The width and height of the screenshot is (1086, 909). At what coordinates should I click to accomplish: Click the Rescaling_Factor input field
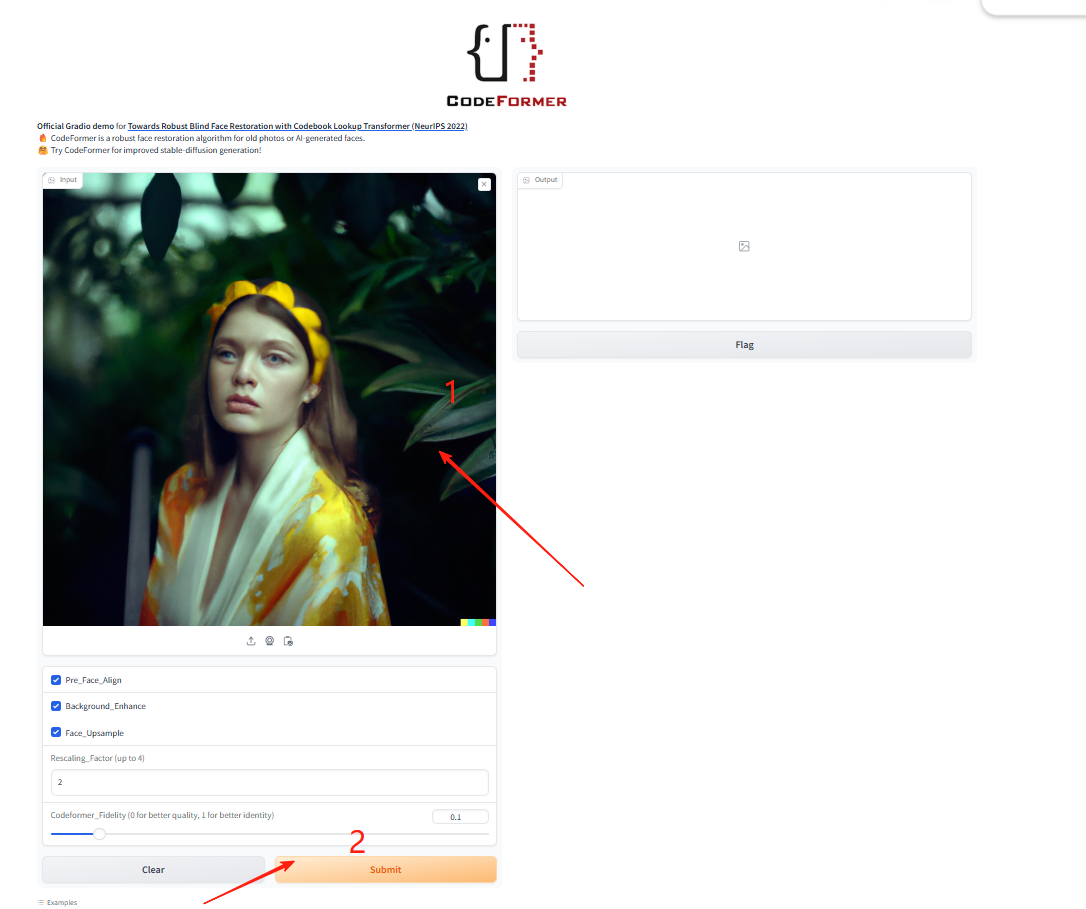point(269,782)
